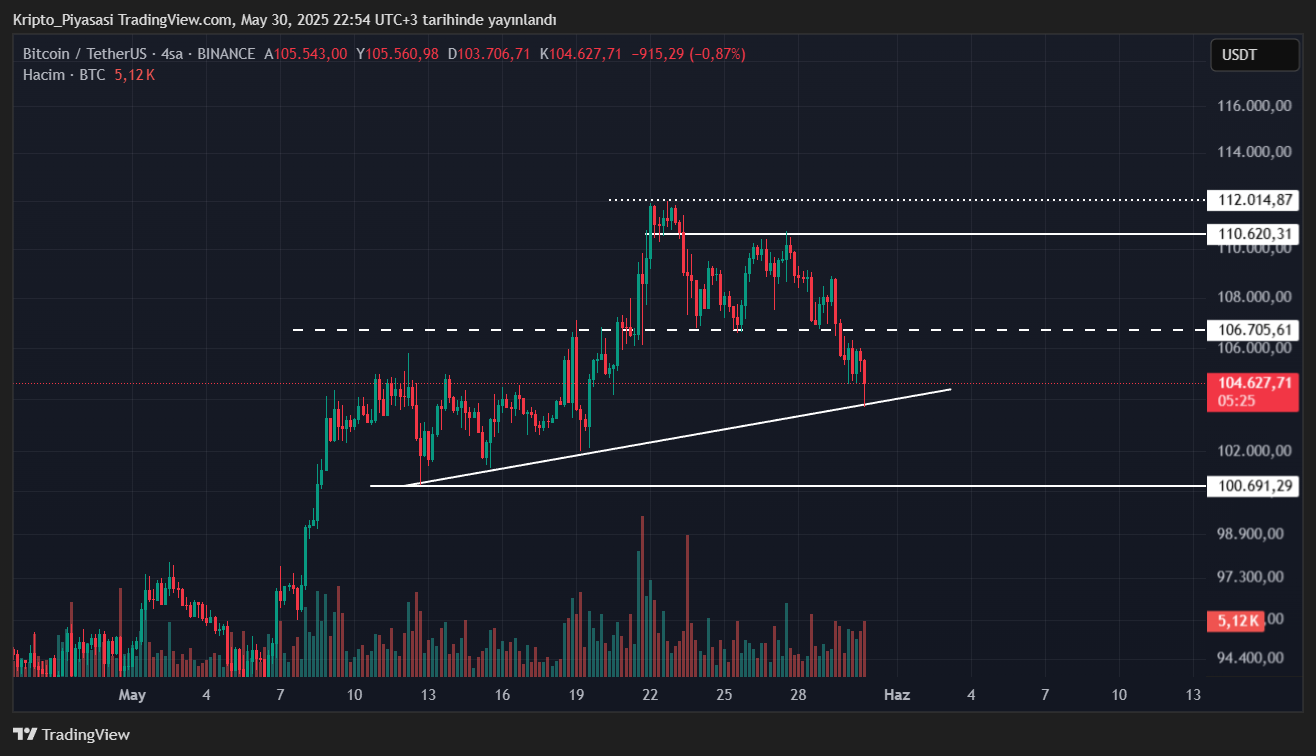The height and width of the screenshot is (756, 1316).
Task: Click the high value Y105.560,98
Action: 398,54
